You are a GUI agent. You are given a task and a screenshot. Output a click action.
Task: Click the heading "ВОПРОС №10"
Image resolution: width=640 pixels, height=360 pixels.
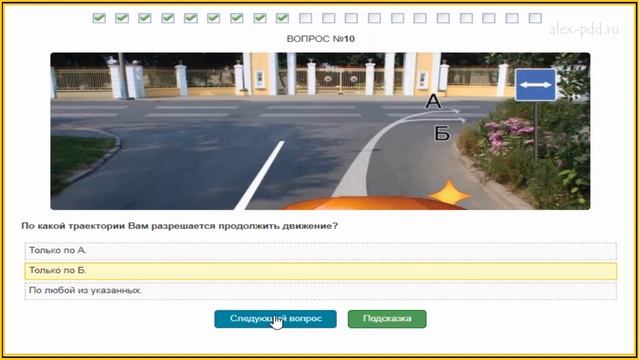(320, 39)
